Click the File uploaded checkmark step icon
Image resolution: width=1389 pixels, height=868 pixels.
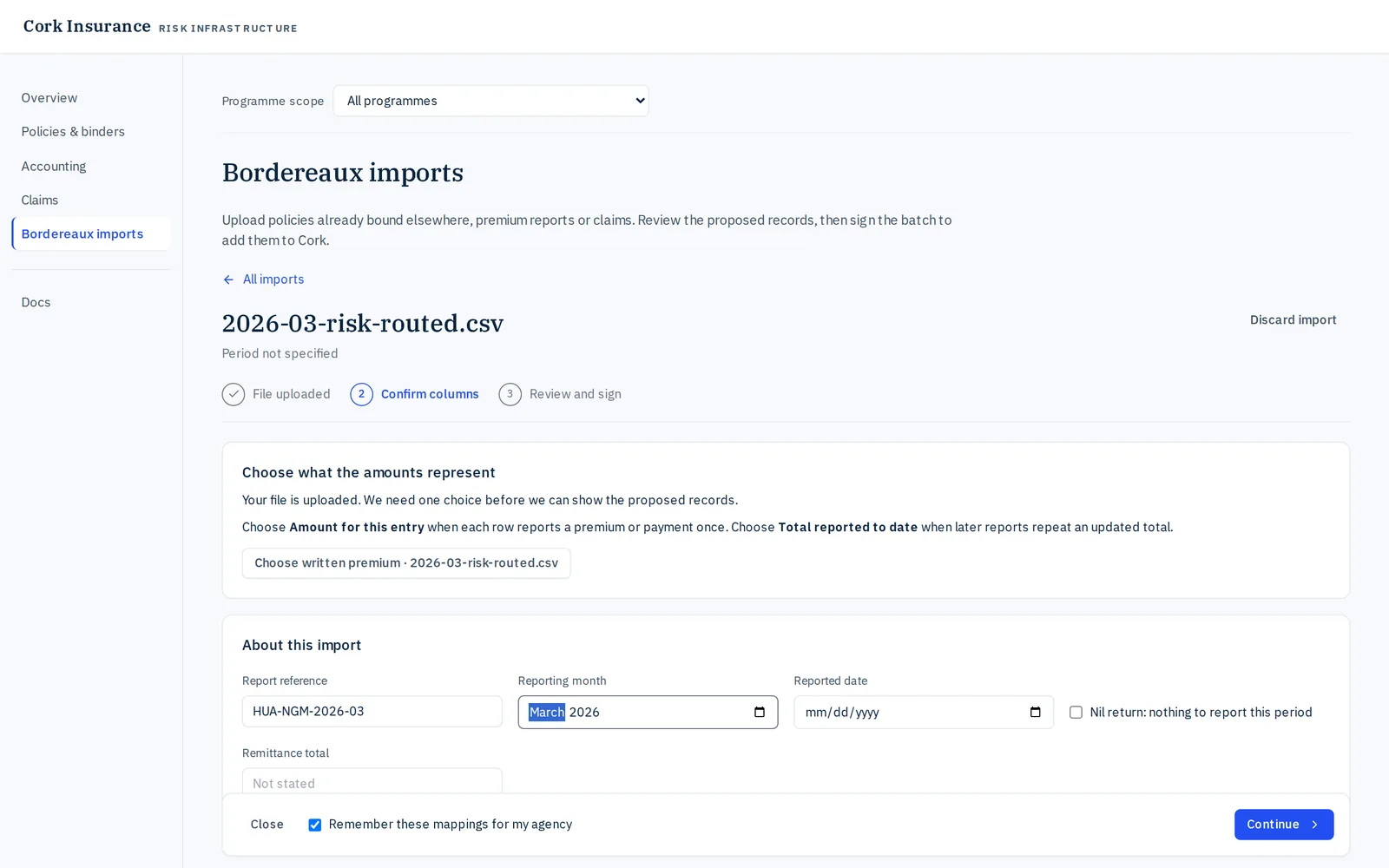click(234, 394)
